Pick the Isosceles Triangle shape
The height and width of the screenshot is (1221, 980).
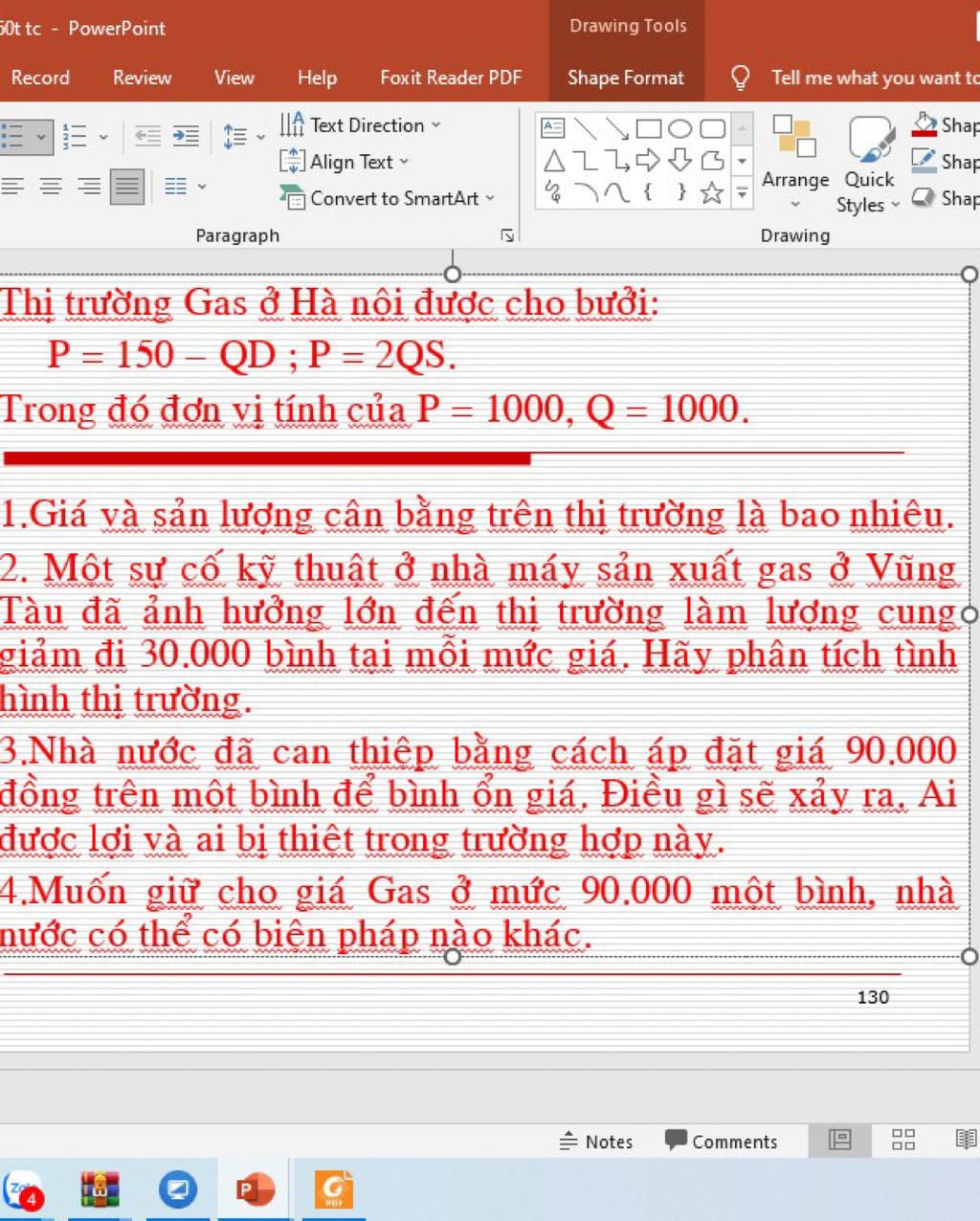[553, 161]
